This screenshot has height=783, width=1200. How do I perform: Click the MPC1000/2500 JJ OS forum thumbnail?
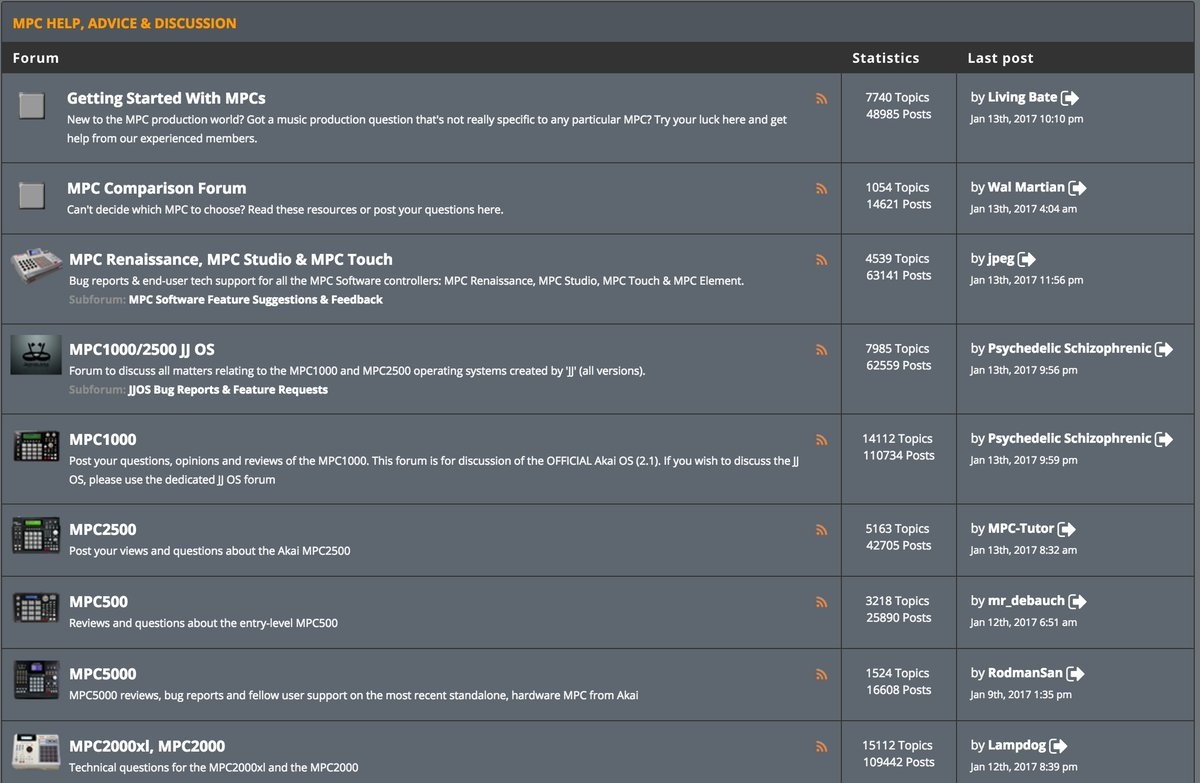pyautogui.click(x=37, y=355)
